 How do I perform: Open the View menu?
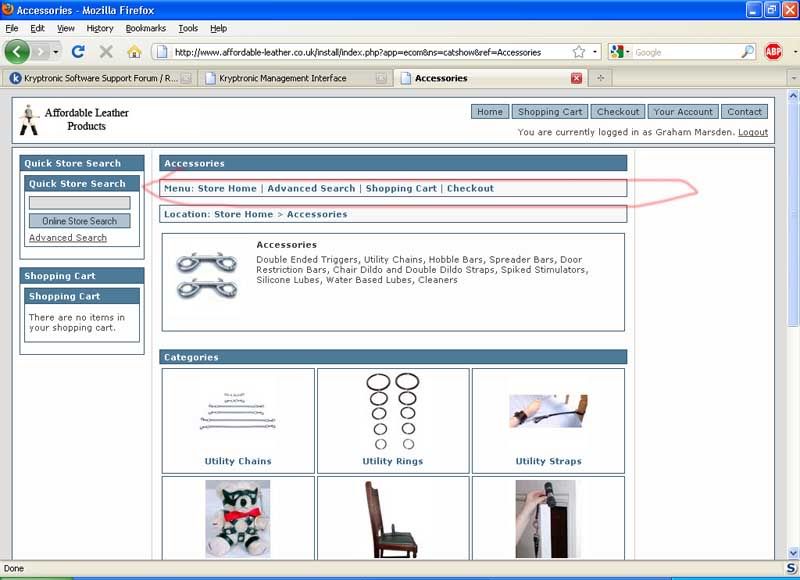point(66,29)
